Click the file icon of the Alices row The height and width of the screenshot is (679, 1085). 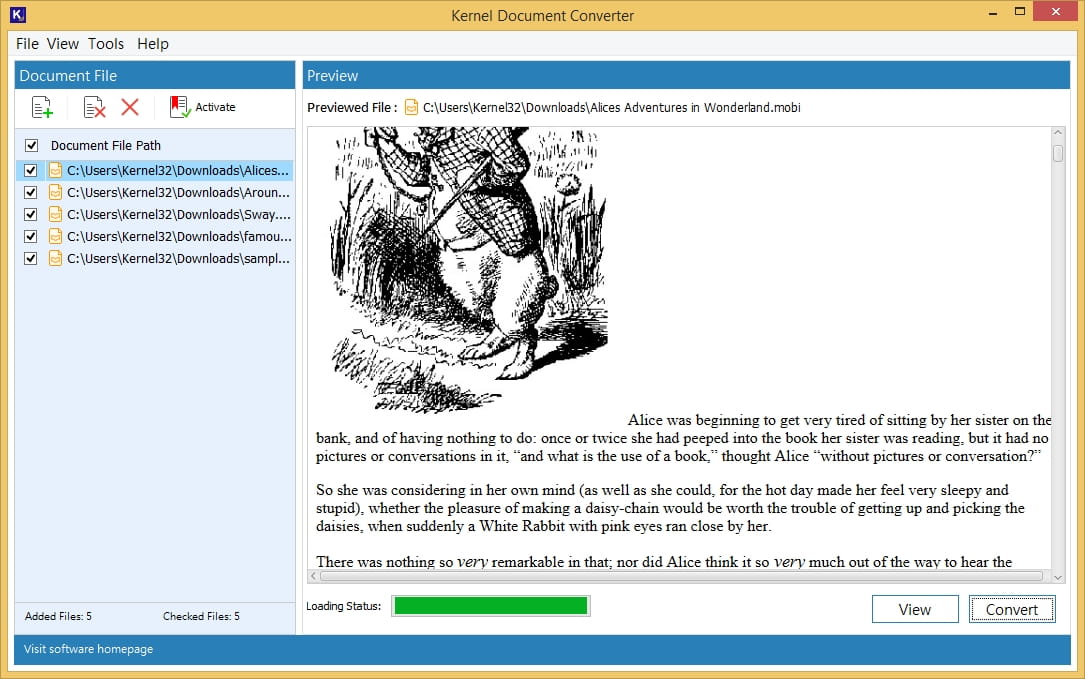click(x=55, y=170)
